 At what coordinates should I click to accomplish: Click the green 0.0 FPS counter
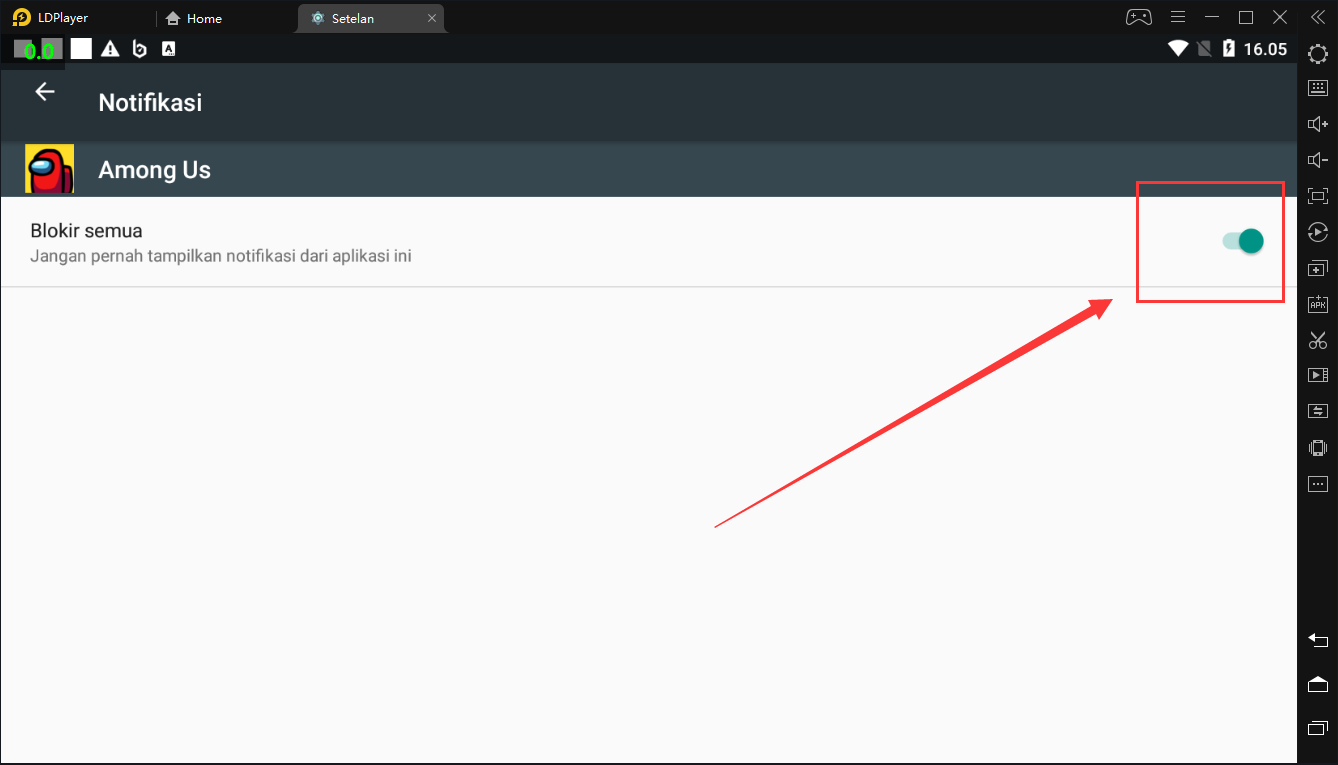pyautogui.click(x=39, y=50)
